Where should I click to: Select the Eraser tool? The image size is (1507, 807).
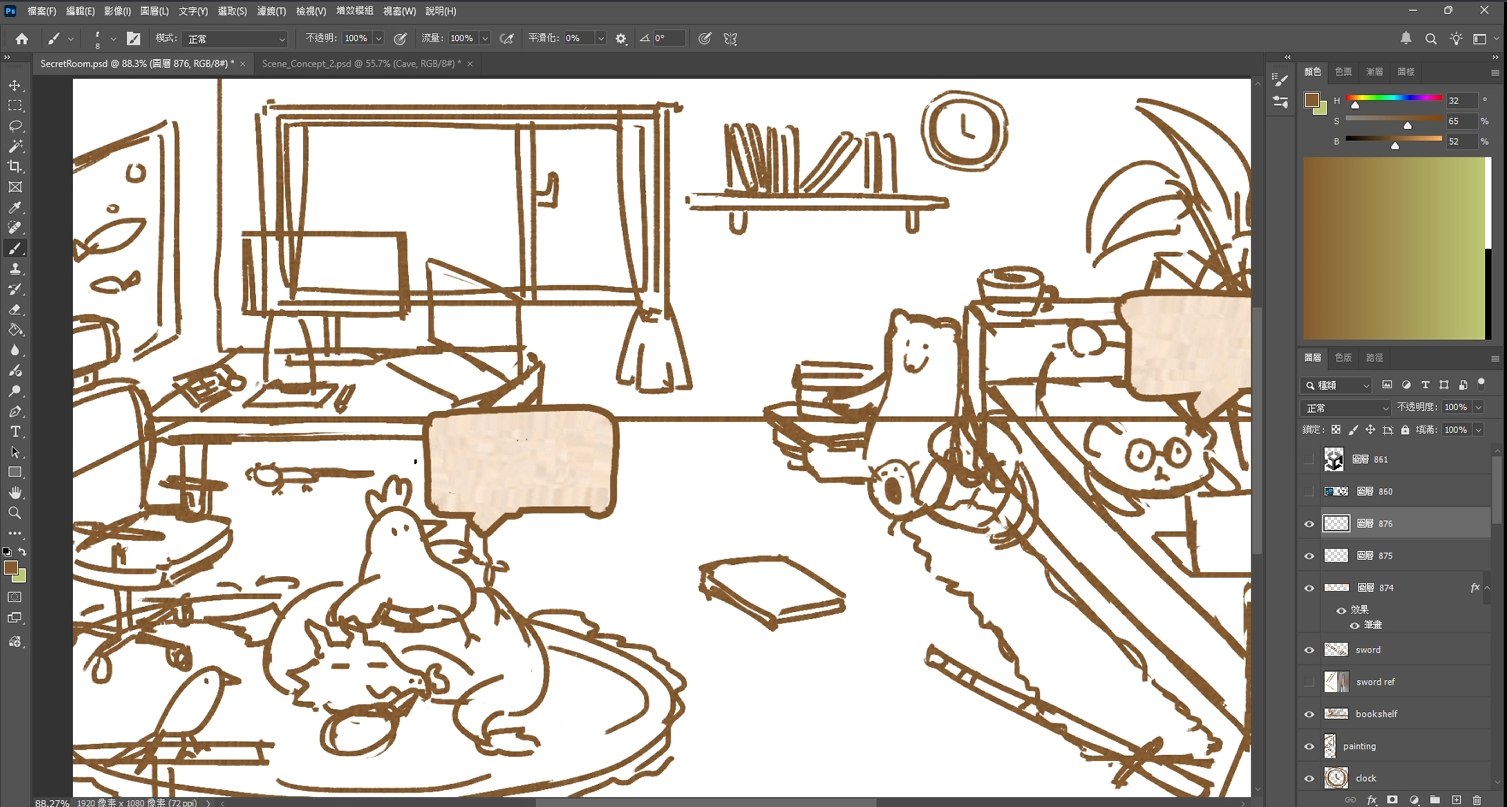(x=15, y=309)
